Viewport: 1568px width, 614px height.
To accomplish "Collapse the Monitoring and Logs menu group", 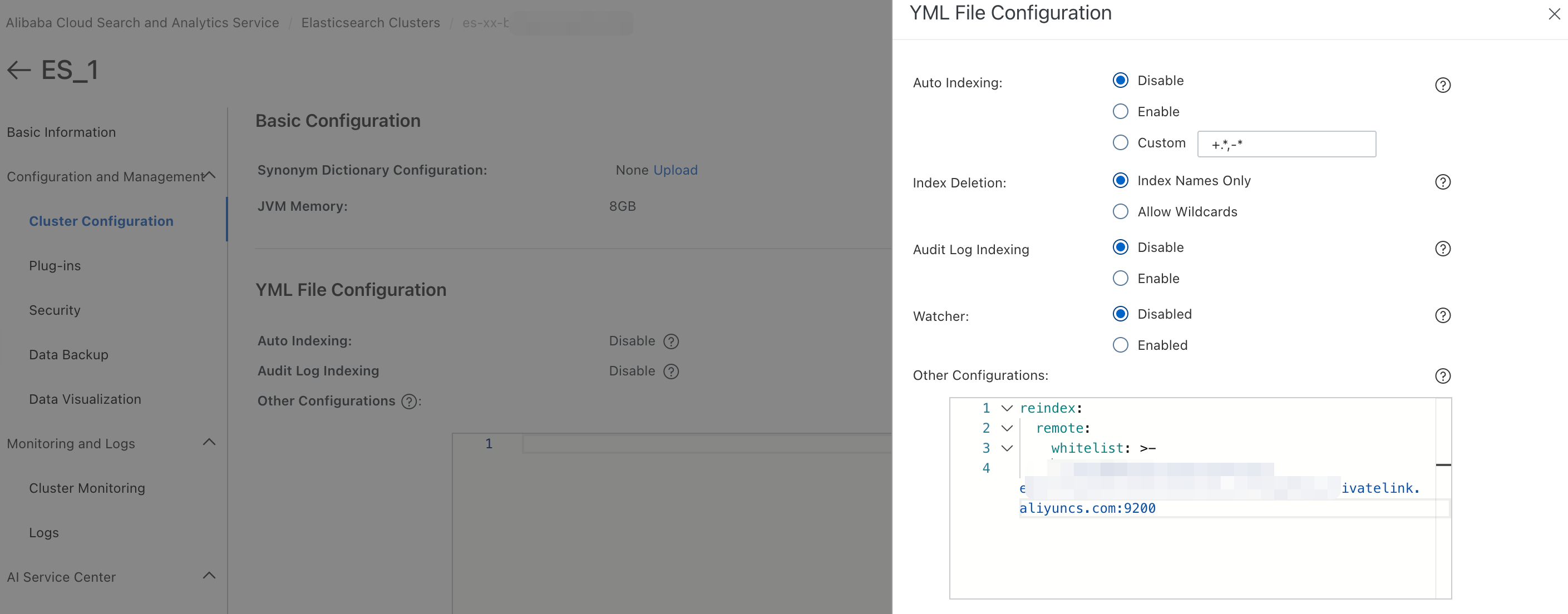I will pos(209,442).
